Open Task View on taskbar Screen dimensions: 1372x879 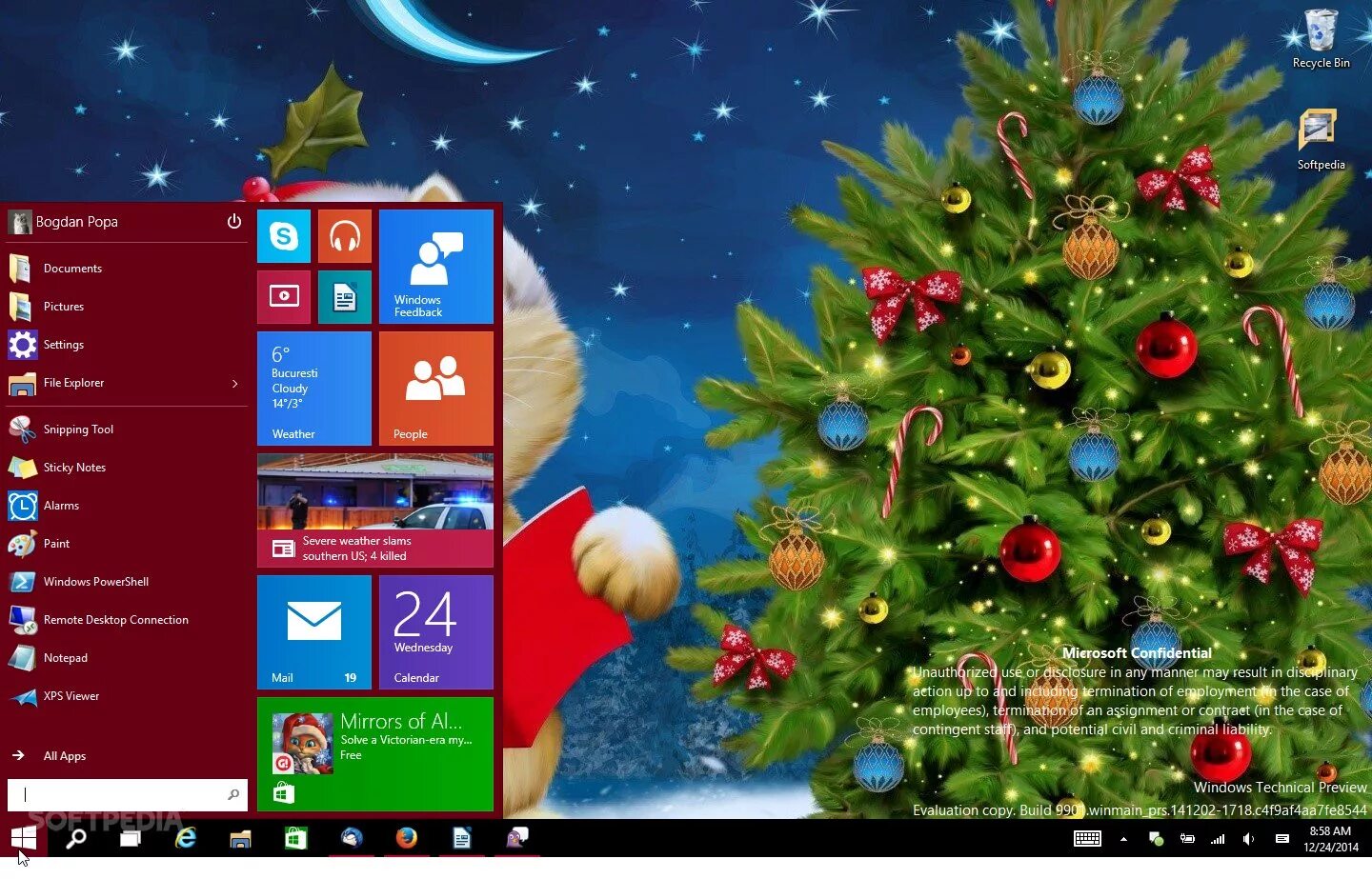pos(131,838)
